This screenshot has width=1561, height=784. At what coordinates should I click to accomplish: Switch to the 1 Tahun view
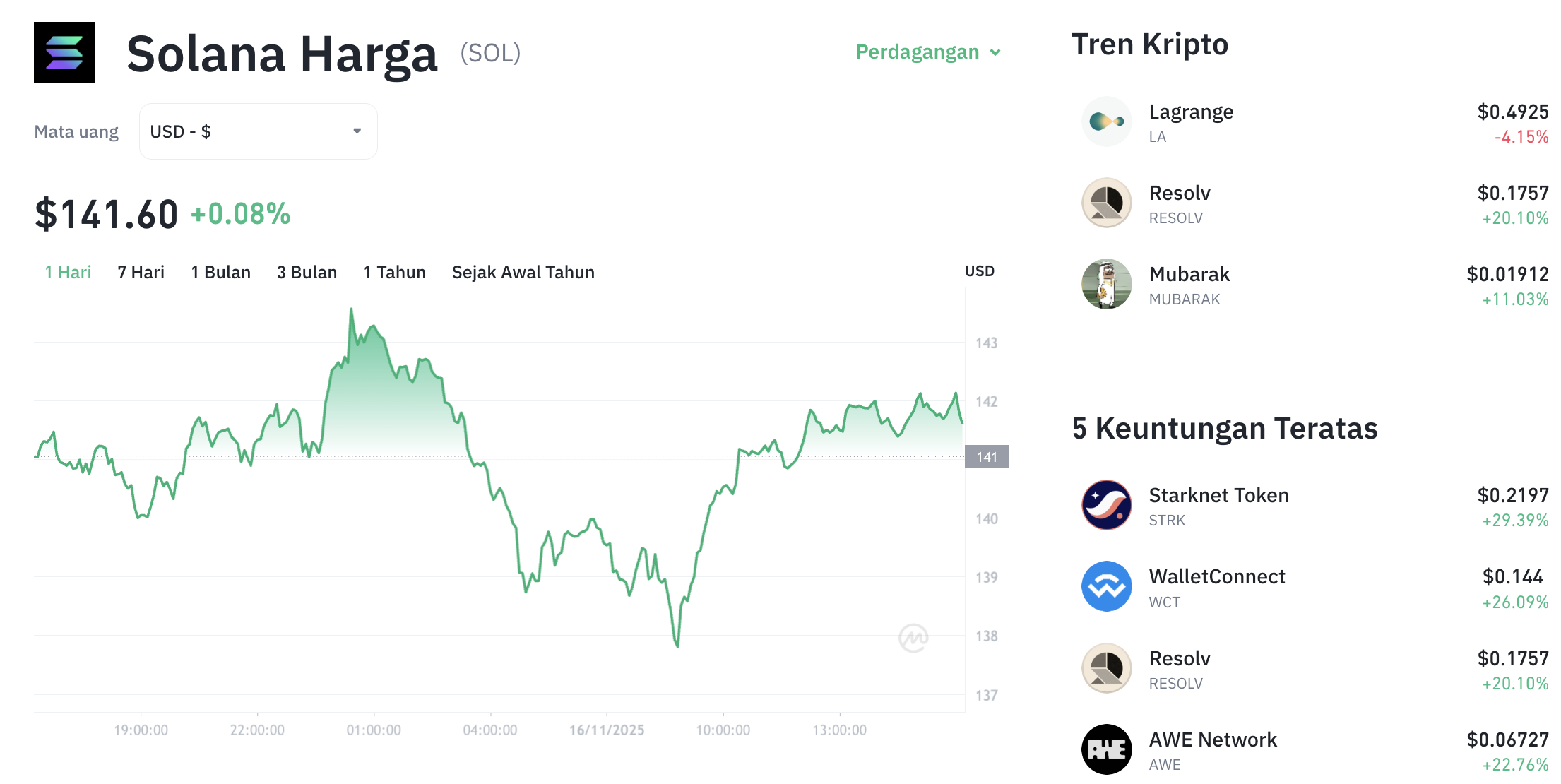point(394,272)
